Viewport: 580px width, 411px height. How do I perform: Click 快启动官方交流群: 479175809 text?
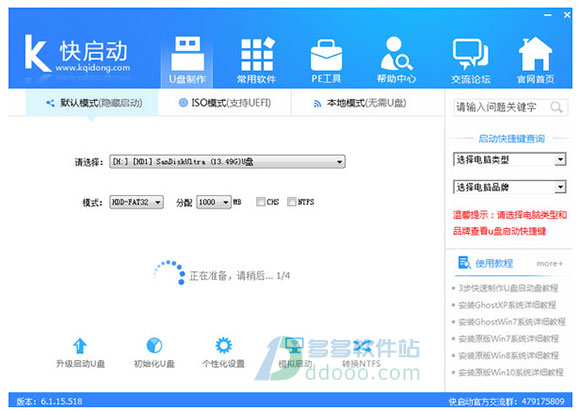click(506, 401)
